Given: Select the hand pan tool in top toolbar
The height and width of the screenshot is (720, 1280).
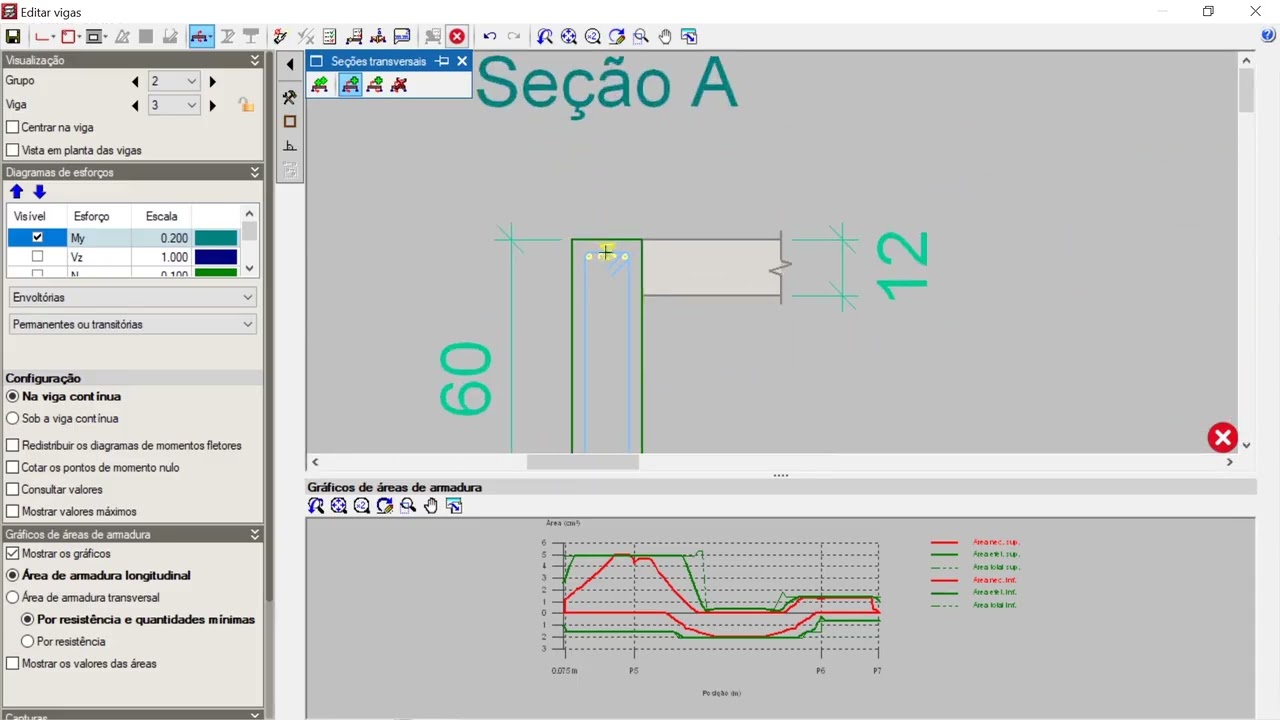Looking at the screenshot, I should (x=665, y=36).
